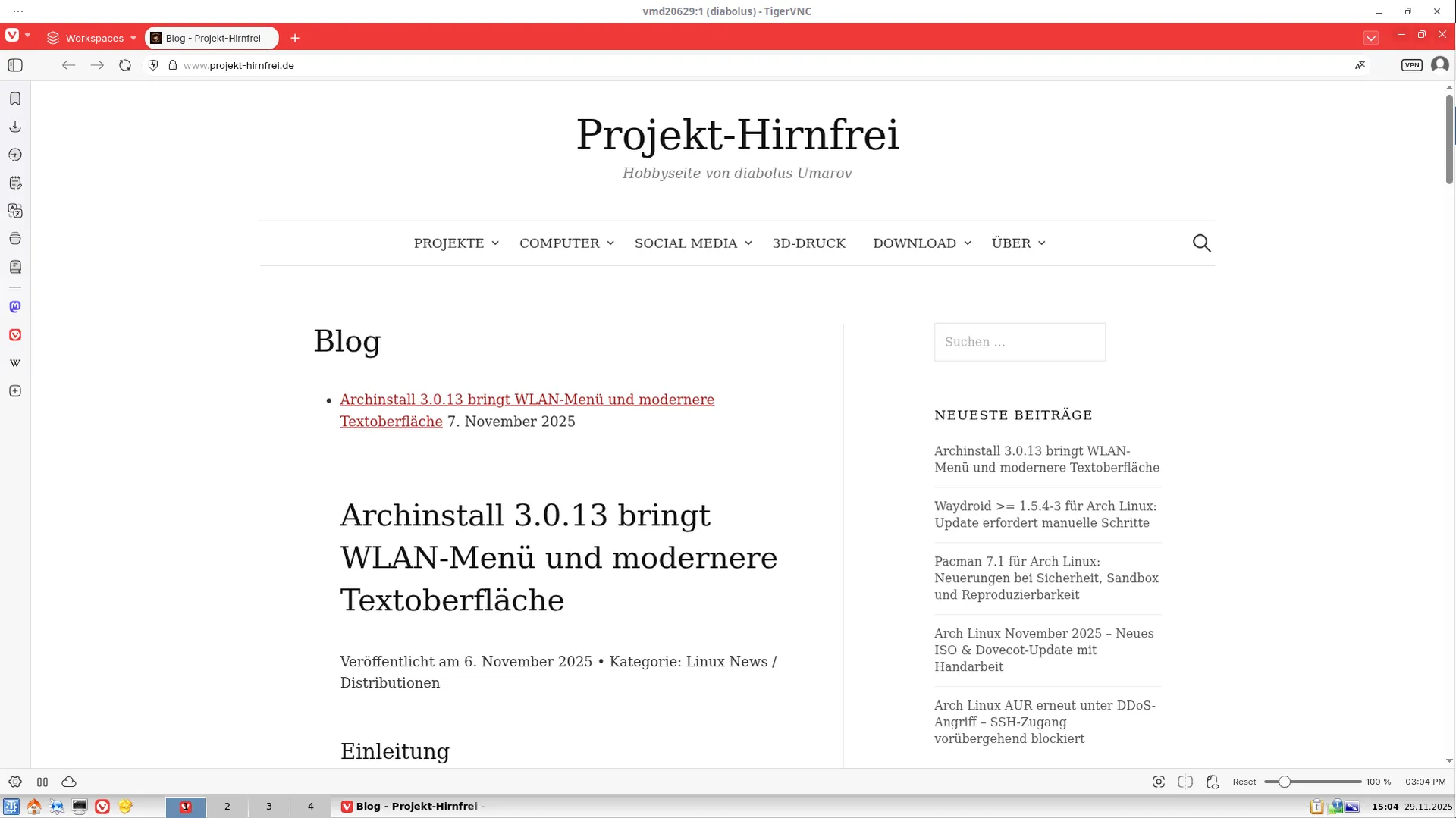1456x818 pixels.
Task: Toggle the side panel visibility
Action: (x=15, y=65)
